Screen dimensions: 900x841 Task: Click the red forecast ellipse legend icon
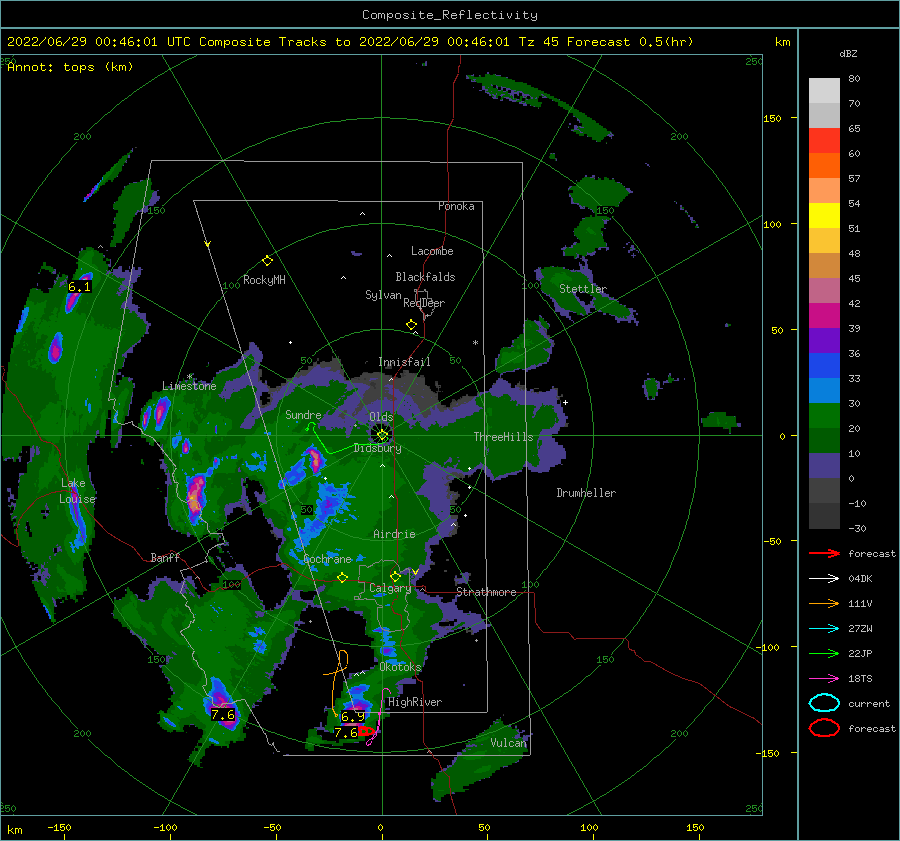[825, 728]
